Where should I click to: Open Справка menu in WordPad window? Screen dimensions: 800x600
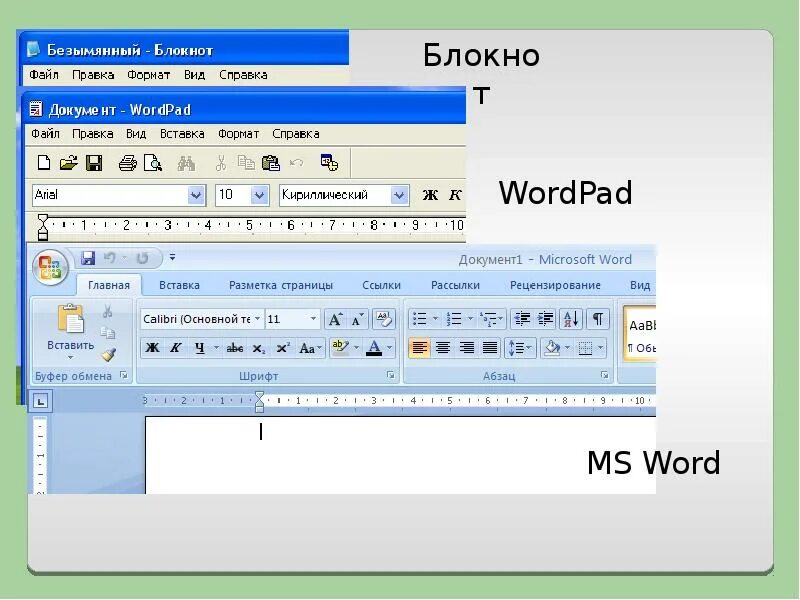coord(296,134)
